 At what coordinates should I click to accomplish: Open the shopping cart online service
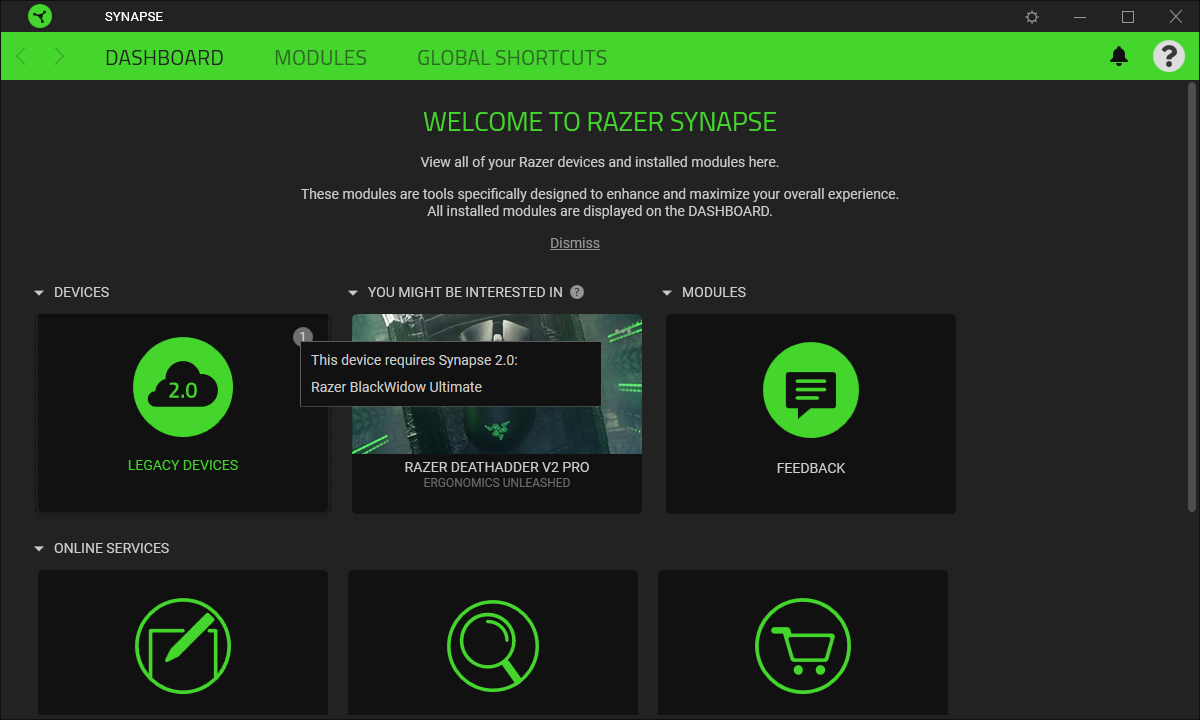(803, 646)
